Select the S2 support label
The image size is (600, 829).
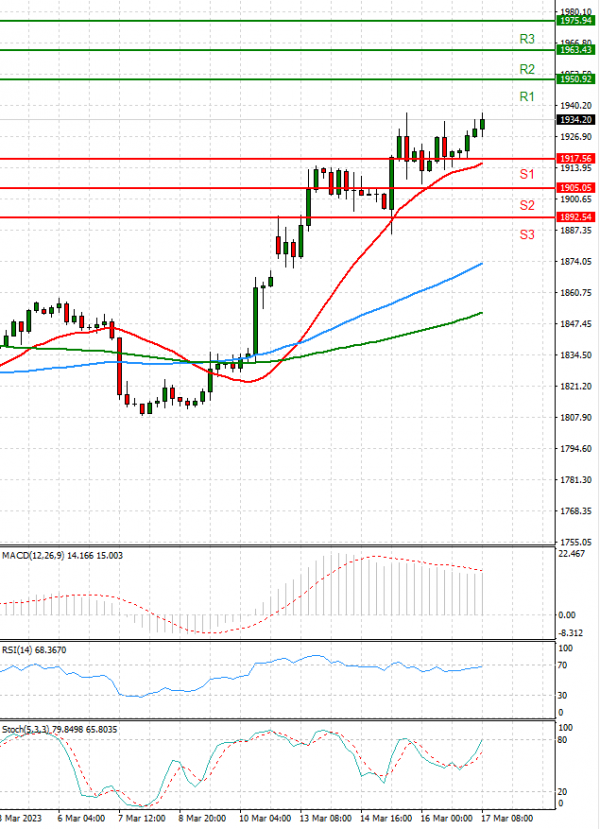point(527,205)
